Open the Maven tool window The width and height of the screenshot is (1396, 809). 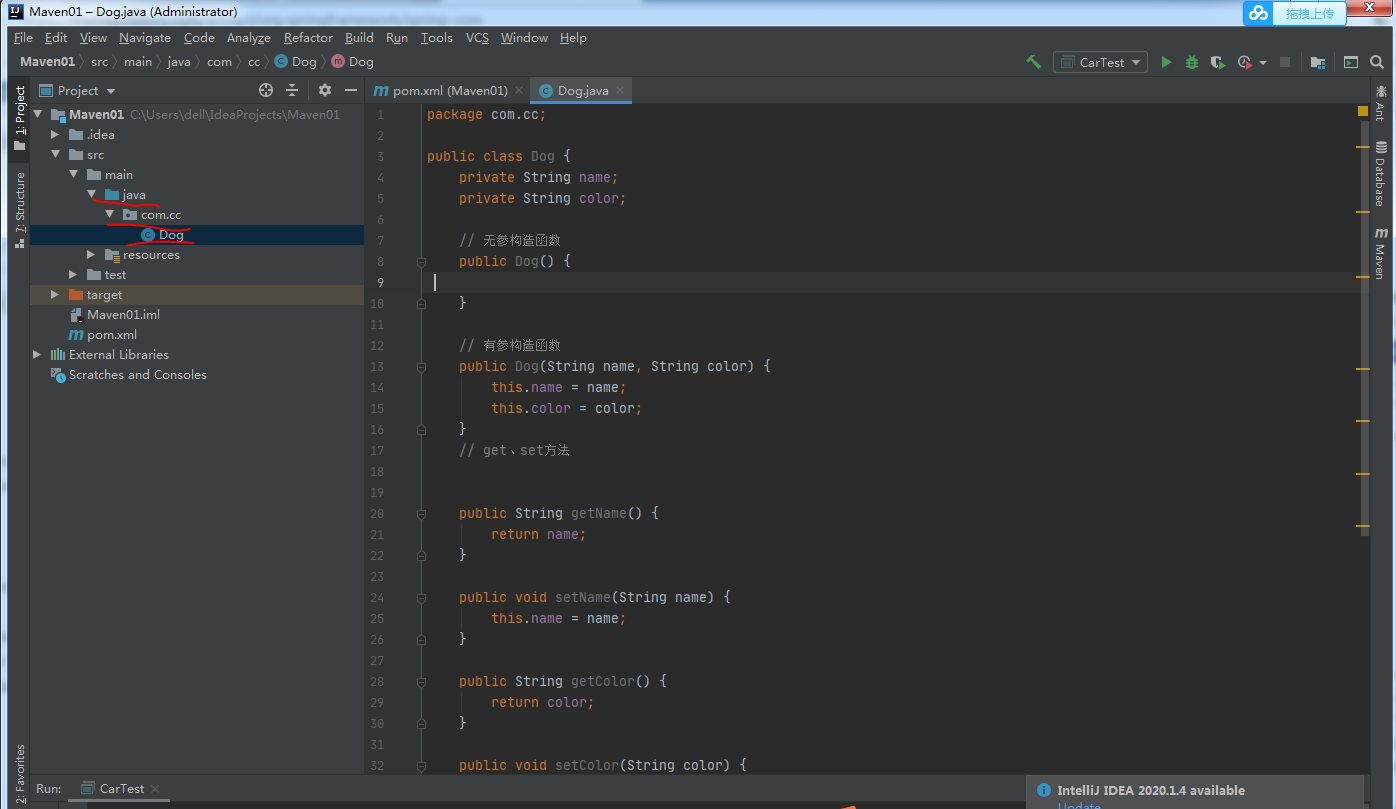point(1380,254)
